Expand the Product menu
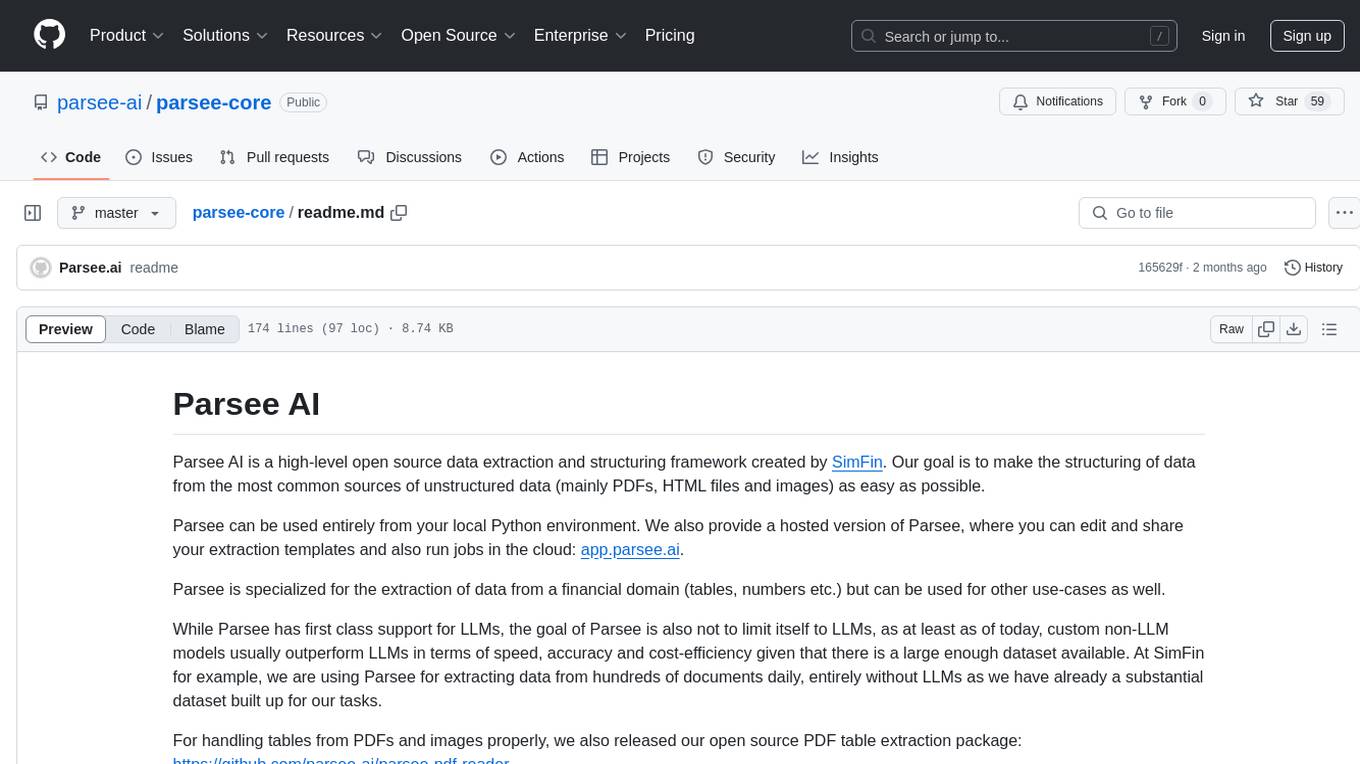The width and height of the screenshot is (1360, 764). (127, 35)
